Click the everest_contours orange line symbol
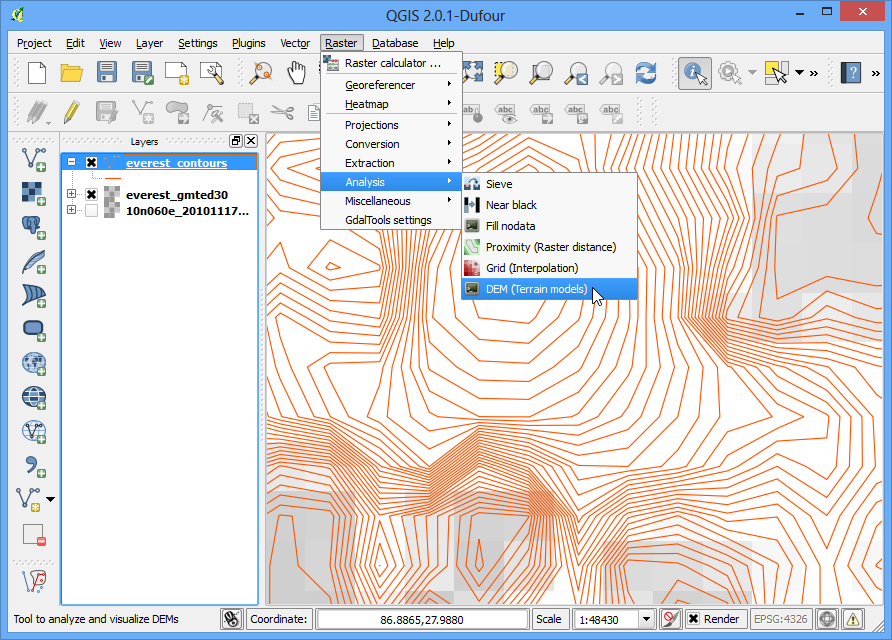The image size is (892, 640). pos(113,179)
